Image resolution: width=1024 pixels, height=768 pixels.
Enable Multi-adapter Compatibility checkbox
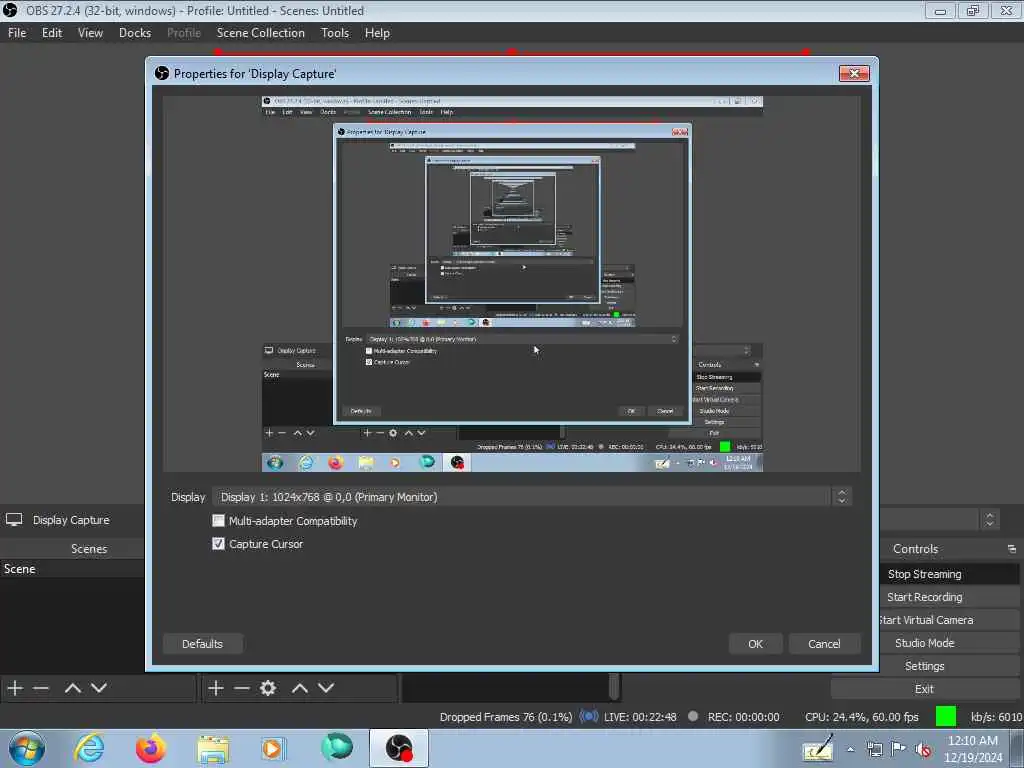click(218, 520)
